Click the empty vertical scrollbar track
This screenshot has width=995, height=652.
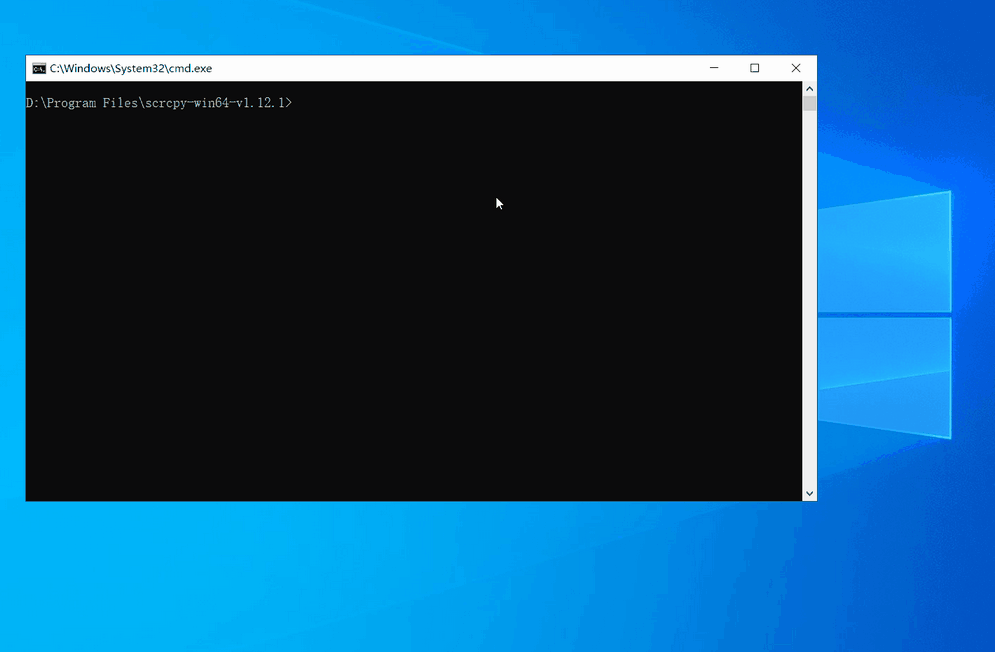[809, 300]
